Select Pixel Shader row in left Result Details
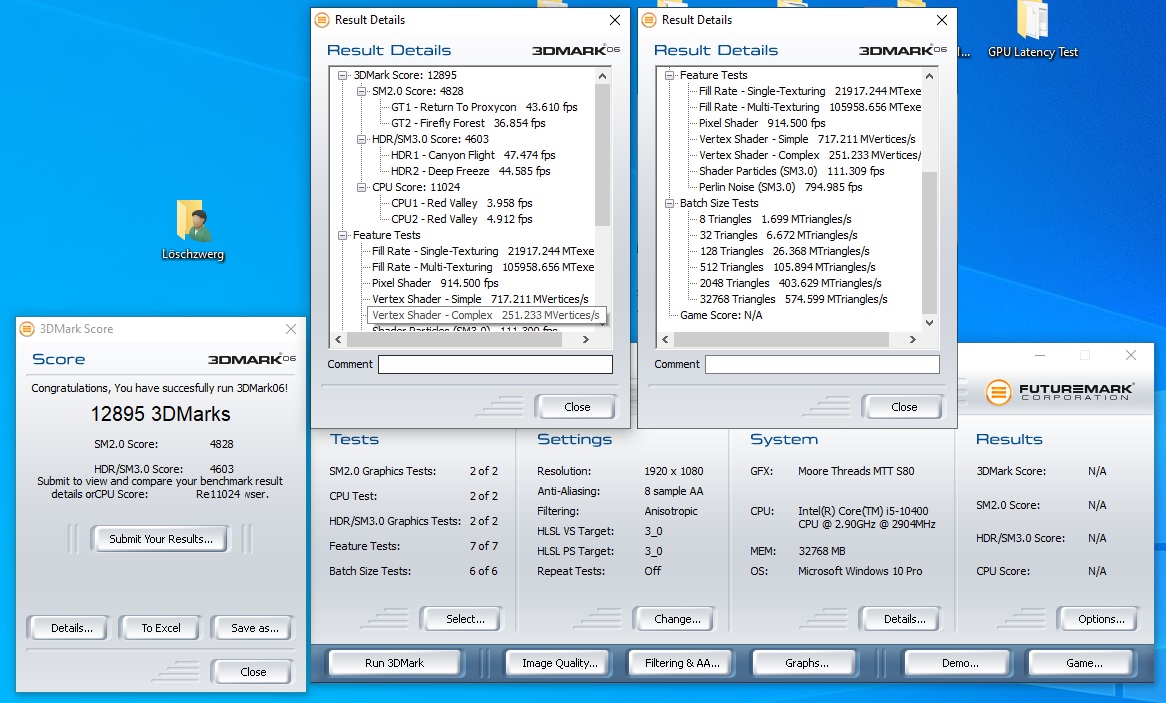The height and width of the screenshot is (703, 1166). pyautogui.click(x=435, y=283)
